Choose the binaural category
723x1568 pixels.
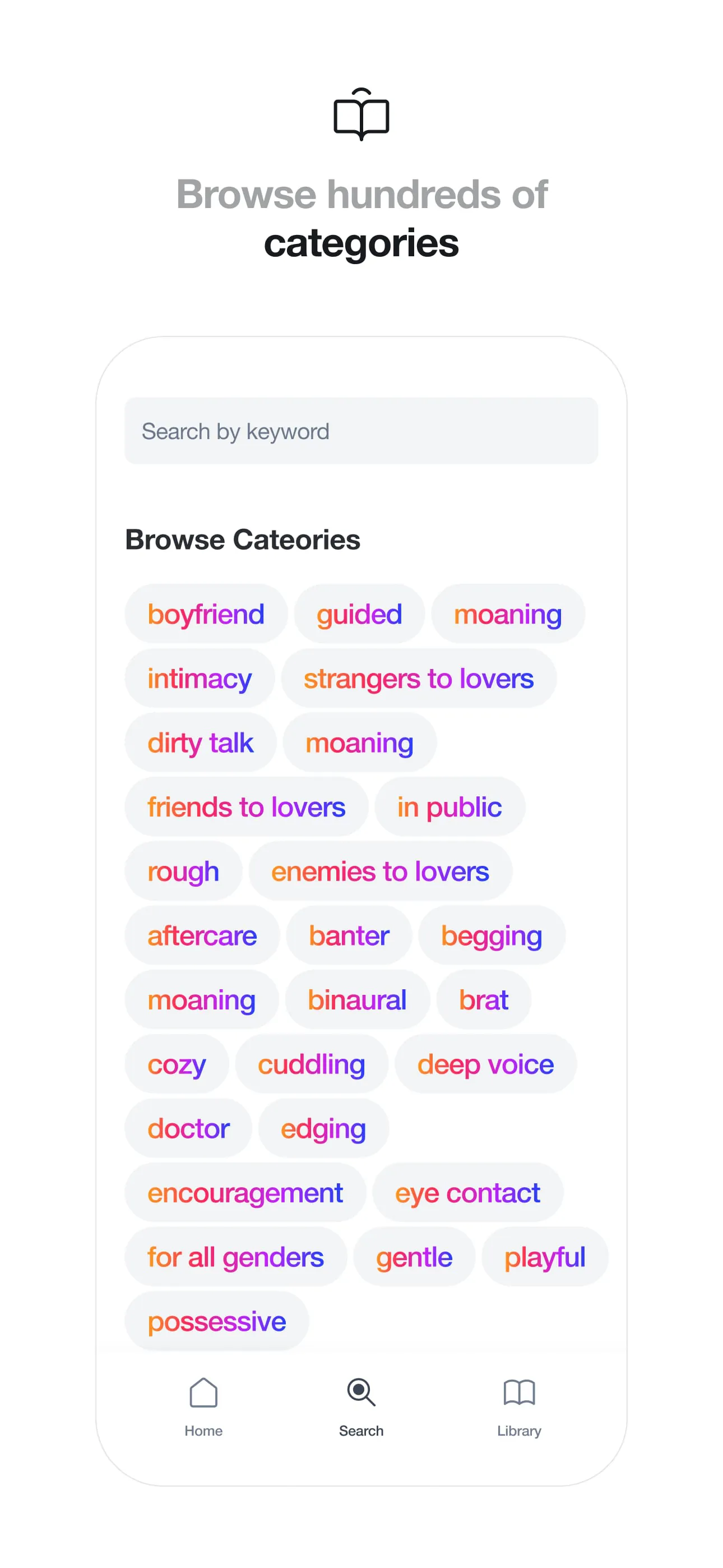click(x=357, y=1000)
